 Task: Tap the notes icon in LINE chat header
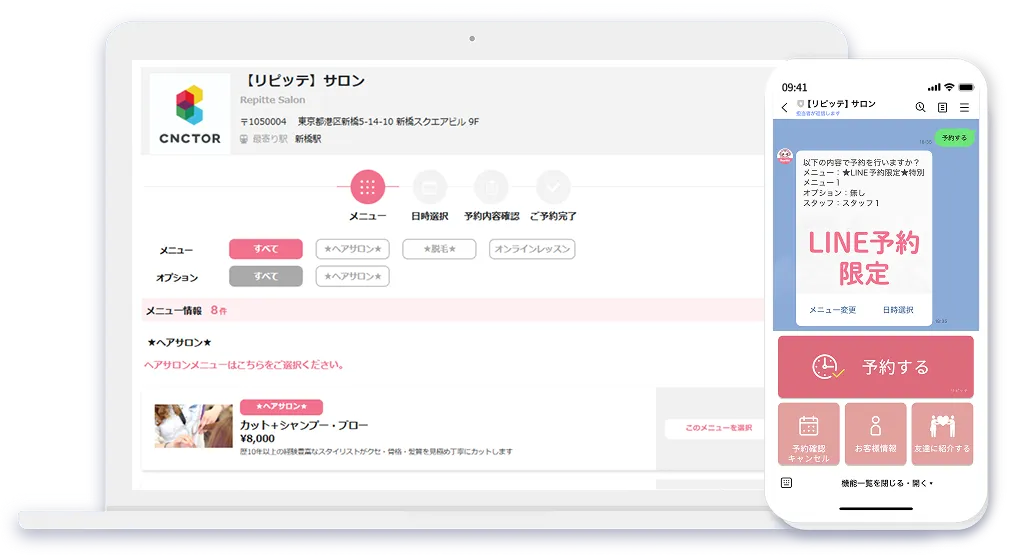coord(942,107)
